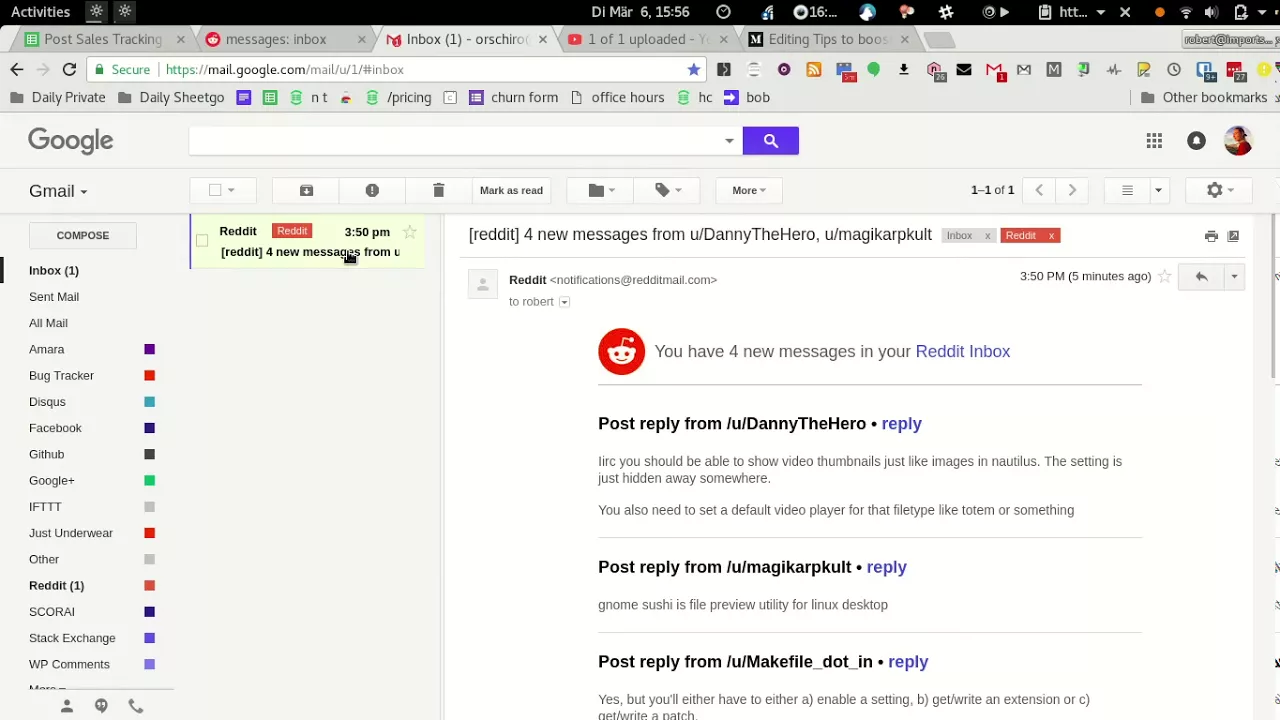Open the Move to folder dropdown

coord(602,190)
